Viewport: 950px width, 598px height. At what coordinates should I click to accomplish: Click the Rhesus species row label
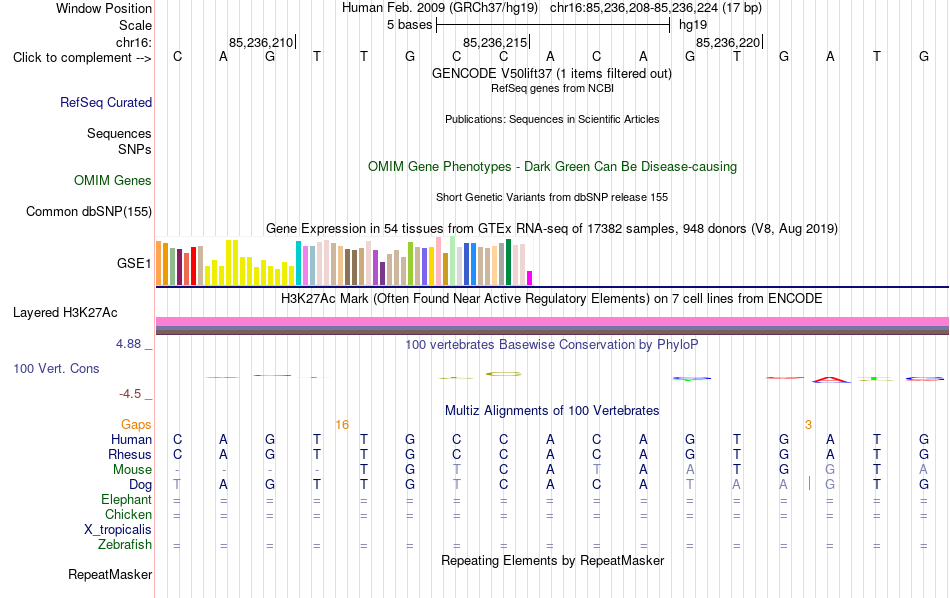coord(130,454)
